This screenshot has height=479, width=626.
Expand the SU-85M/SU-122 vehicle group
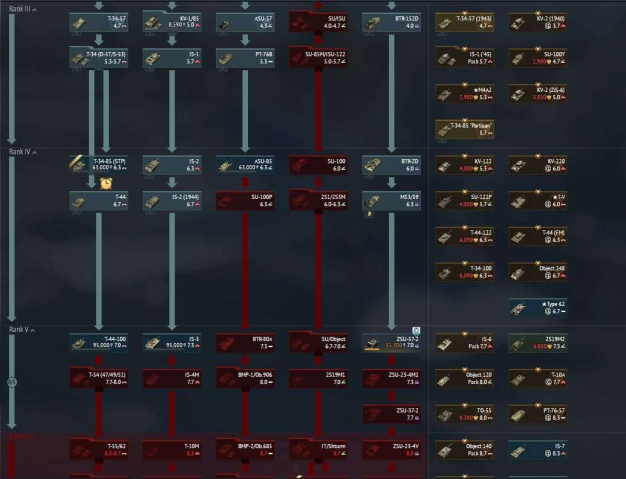click(x=319, y=57)
